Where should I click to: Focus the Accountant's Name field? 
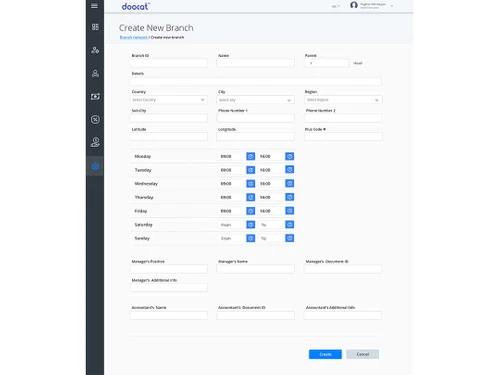pos(169,315)
